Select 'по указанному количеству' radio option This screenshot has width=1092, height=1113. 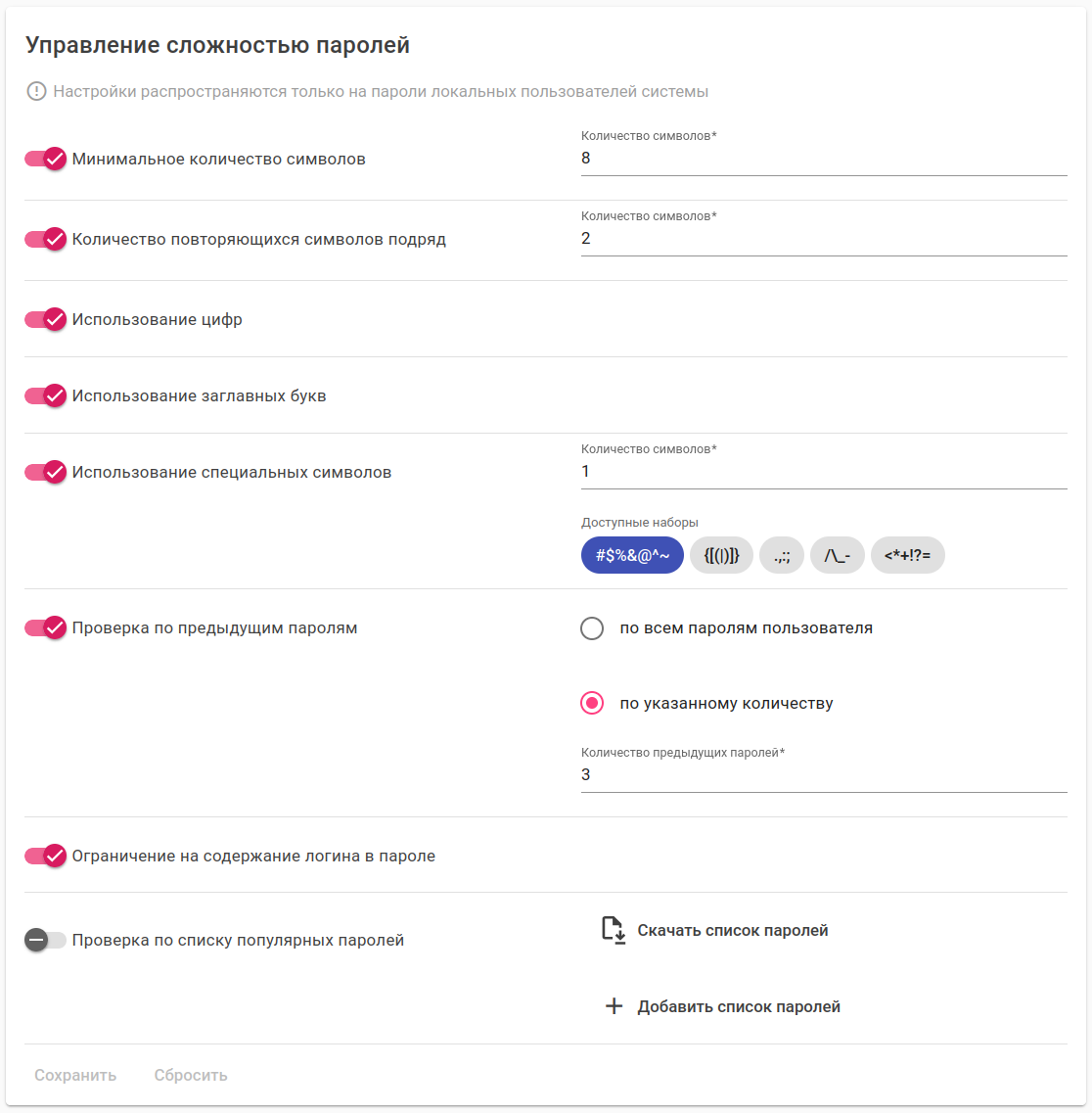point(592,703)
